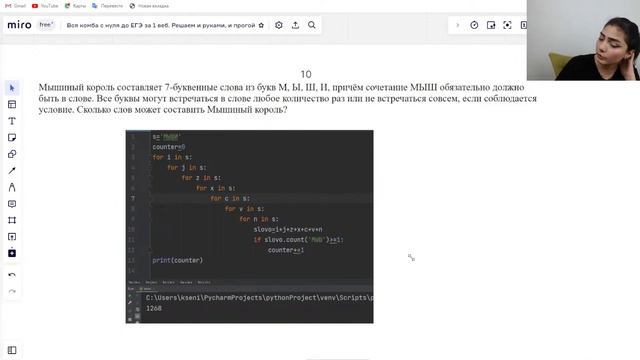Open the timer icon
The width and height of the screenshot is (640, 360).
point(474,25)
